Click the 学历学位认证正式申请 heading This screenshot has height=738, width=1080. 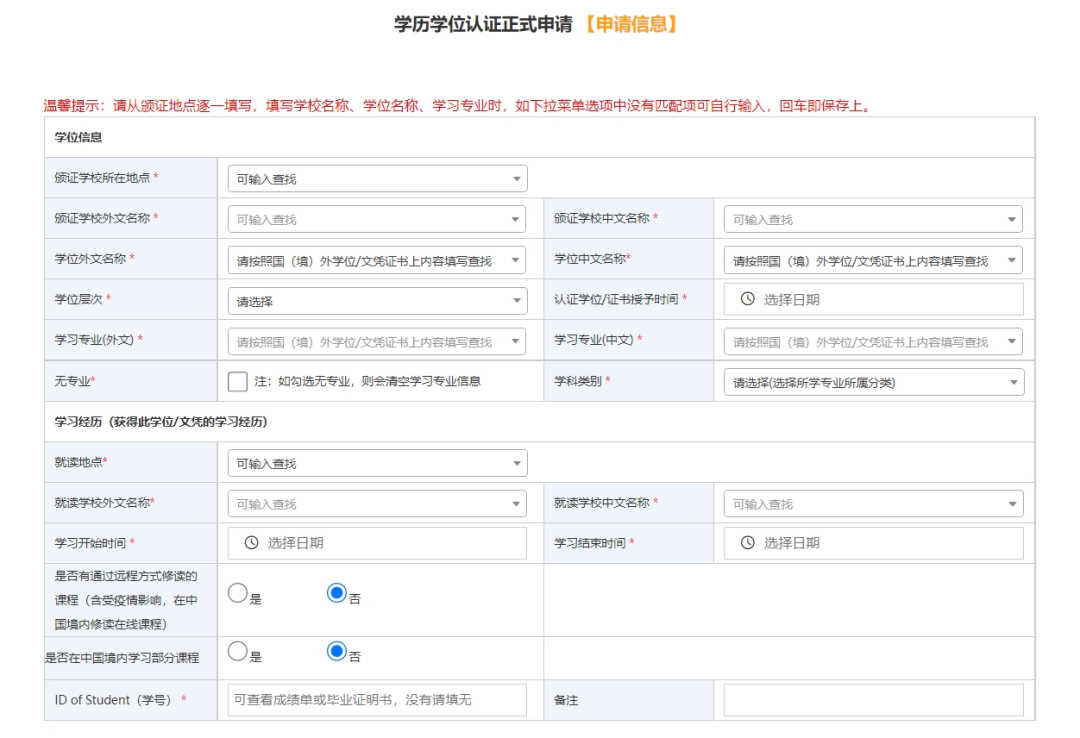point(483,24)
